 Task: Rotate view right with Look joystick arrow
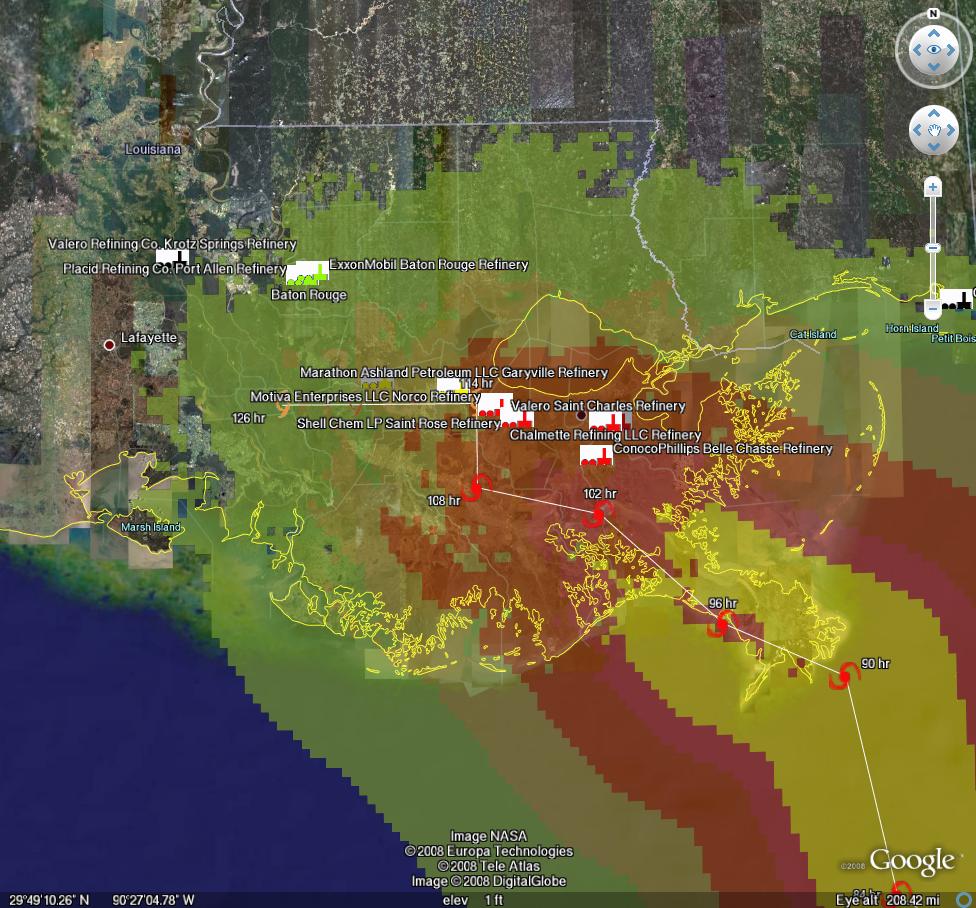950,50
